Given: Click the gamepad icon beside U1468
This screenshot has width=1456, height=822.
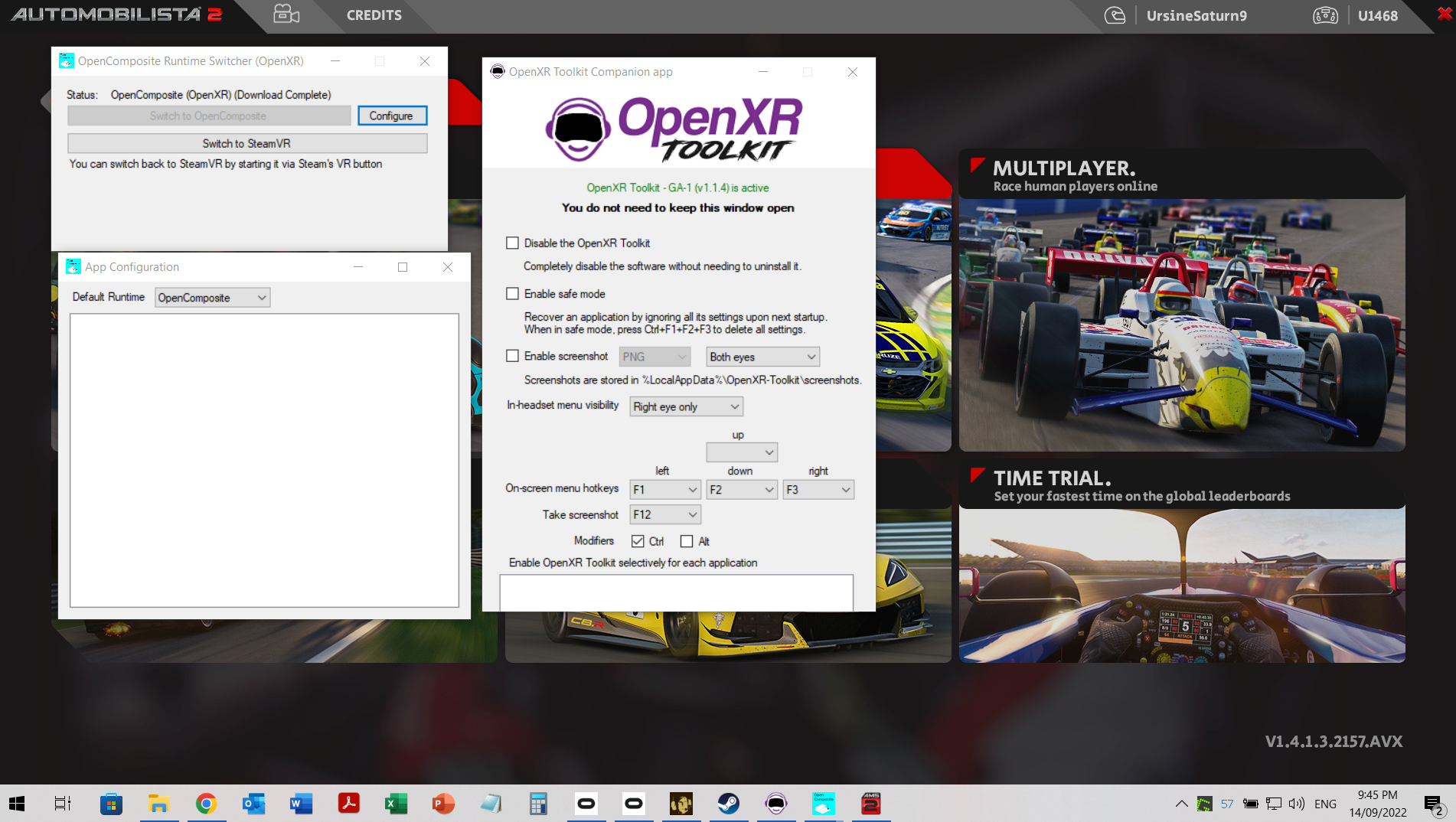Looking at the screenshot, I should pyautogui.click(x=1325, y=15).
